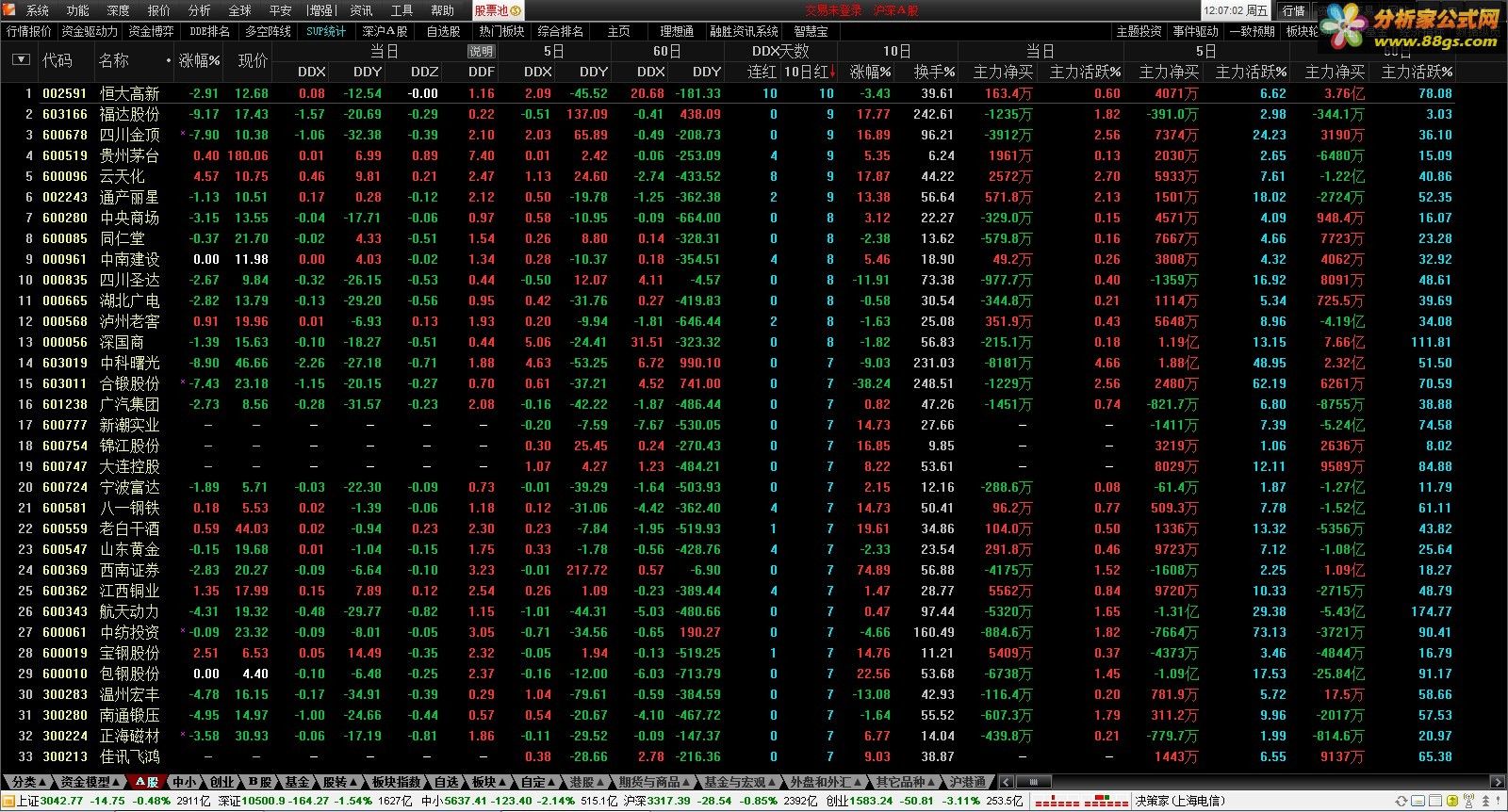The image size is (1508, 812).
Task: Select the A股 bottom tab
Action: click(x=146, y=782)
